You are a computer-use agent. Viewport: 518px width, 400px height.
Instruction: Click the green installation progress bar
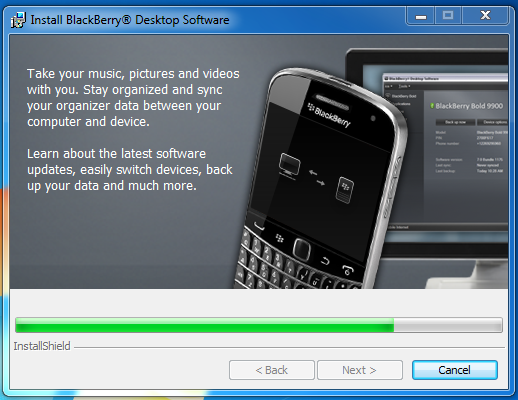(259, 325)
